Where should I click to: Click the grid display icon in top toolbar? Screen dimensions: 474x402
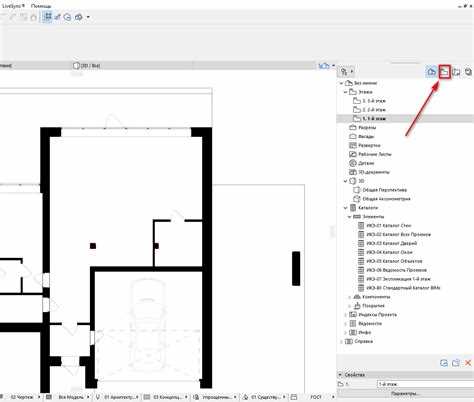[x=48, y=17]
